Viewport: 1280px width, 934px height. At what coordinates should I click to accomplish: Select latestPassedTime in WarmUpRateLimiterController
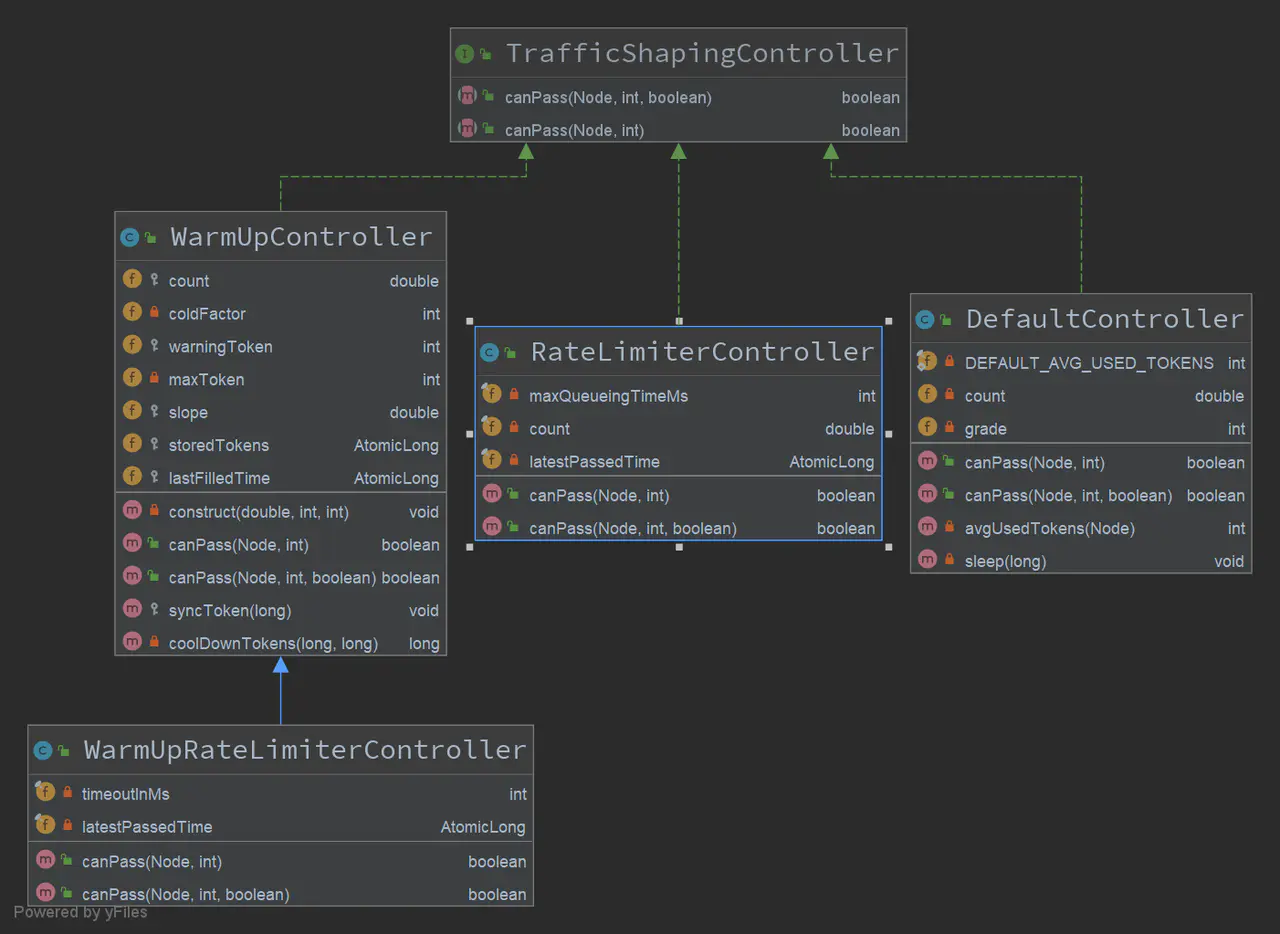tap(281, 827)
